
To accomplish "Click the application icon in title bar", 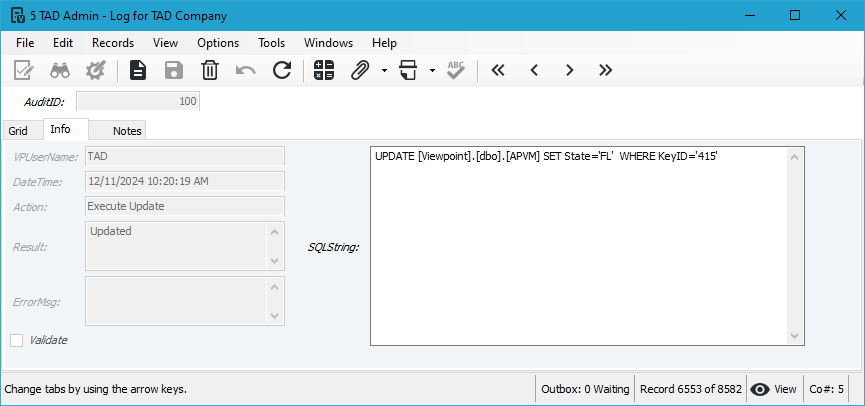I will click(17, 15).
